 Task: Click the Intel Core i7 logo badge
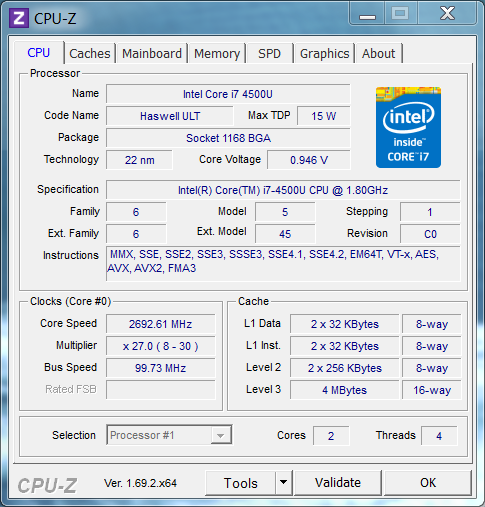tap(408, 127)
